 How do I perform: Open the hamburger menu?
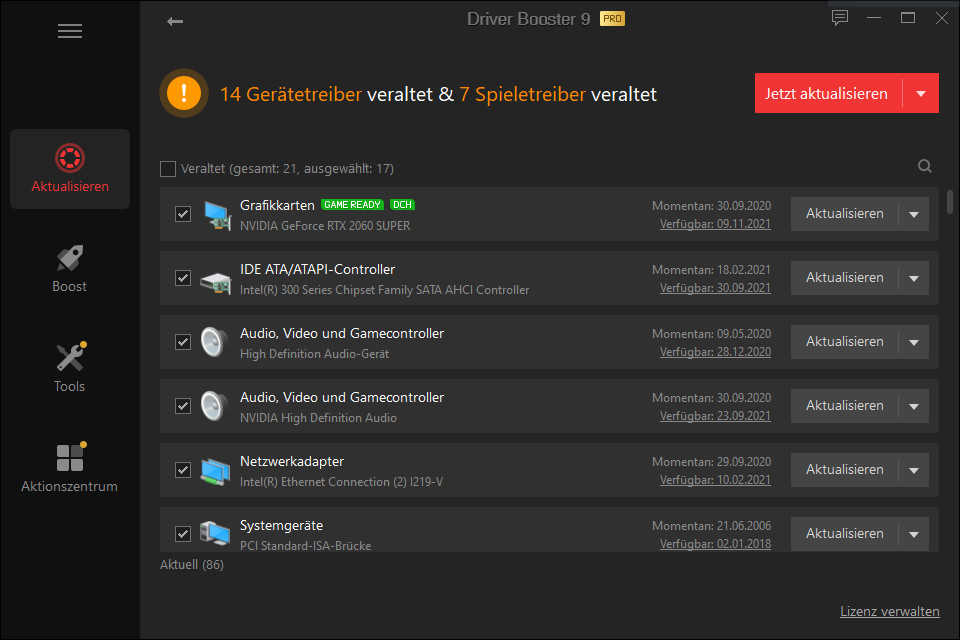pos(70,31)
